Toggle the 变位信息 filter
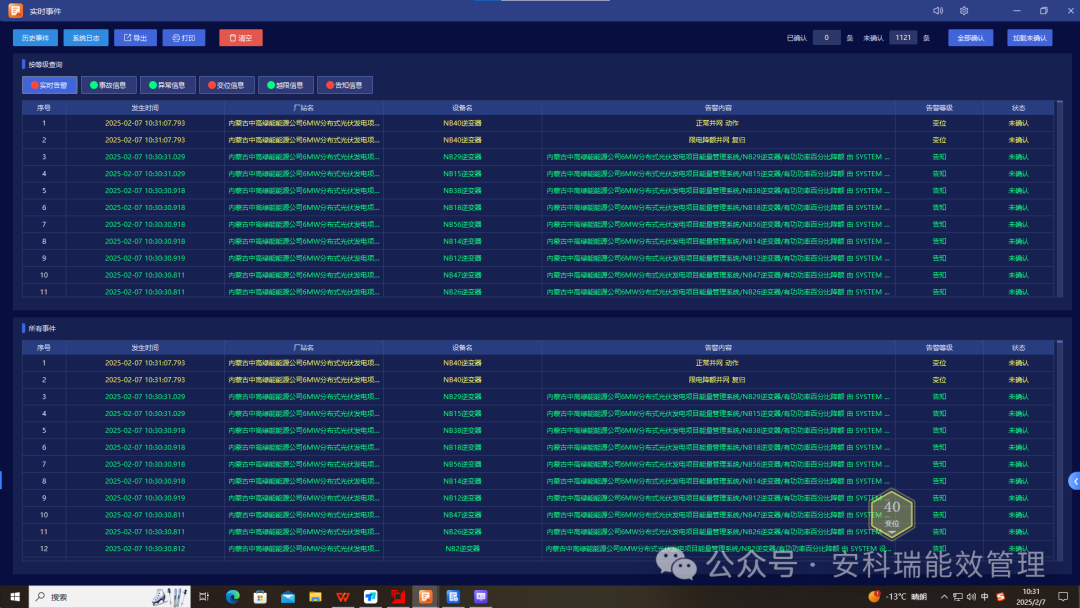This screenshot has height=608, width=1080. click(226, 86)
